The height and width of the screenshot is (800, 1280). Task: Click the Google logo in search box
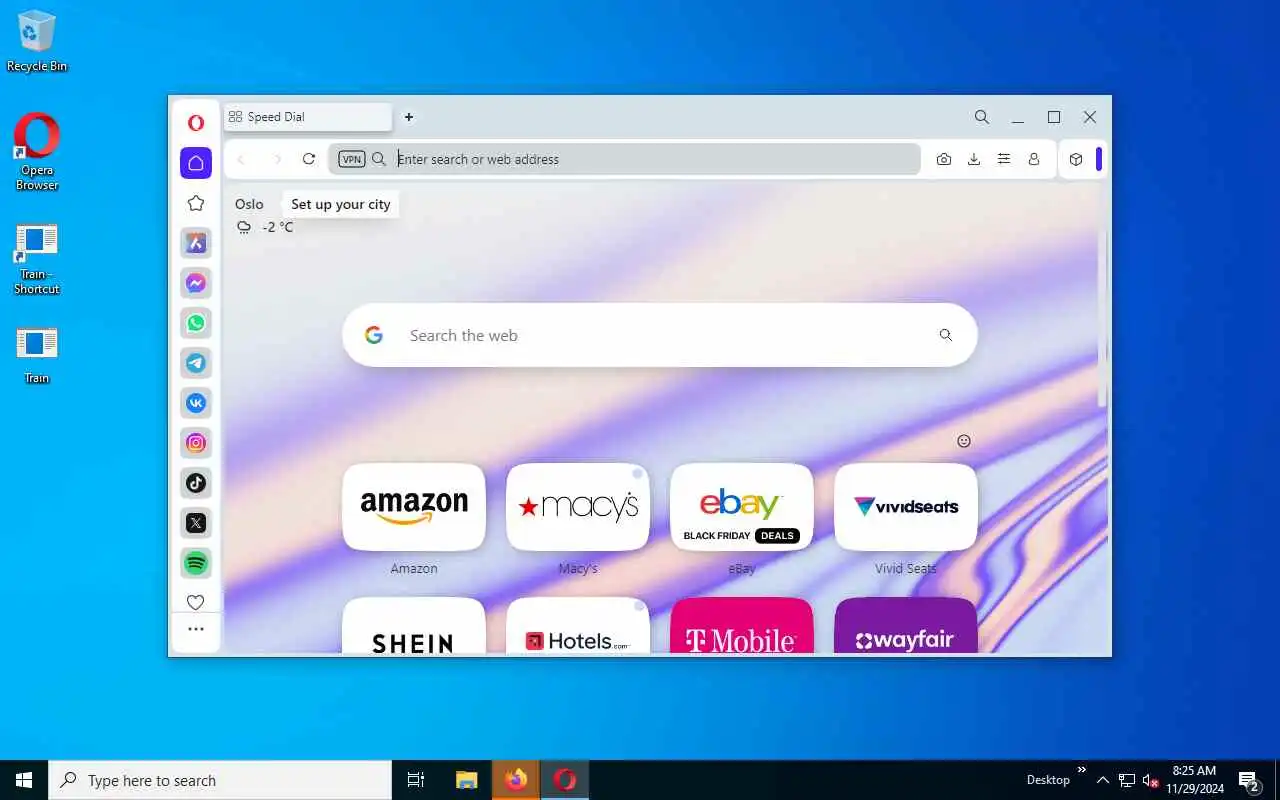pyautogui.click(x=374, y=335)
